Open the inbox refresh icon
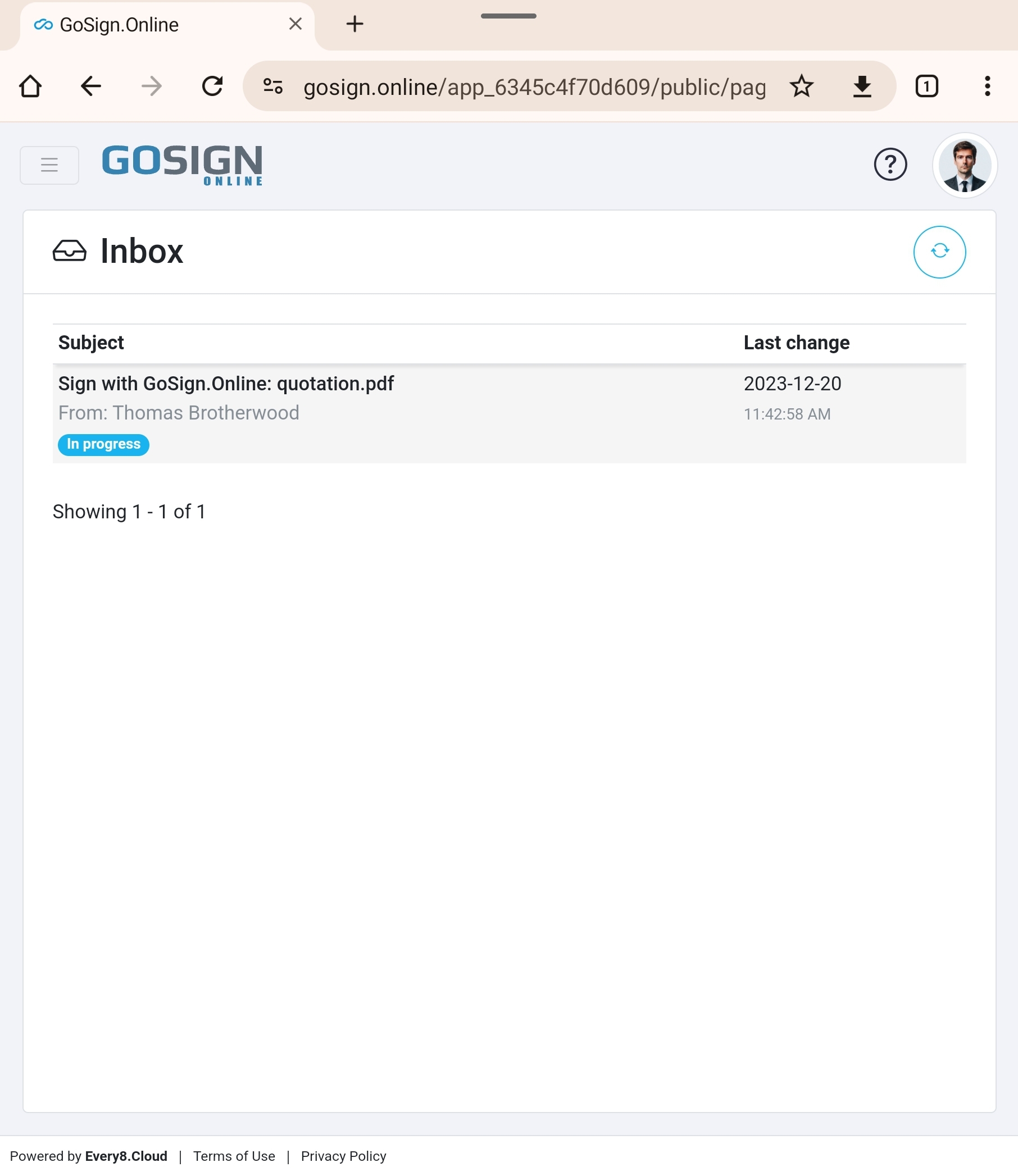 (x=938, y=252)
